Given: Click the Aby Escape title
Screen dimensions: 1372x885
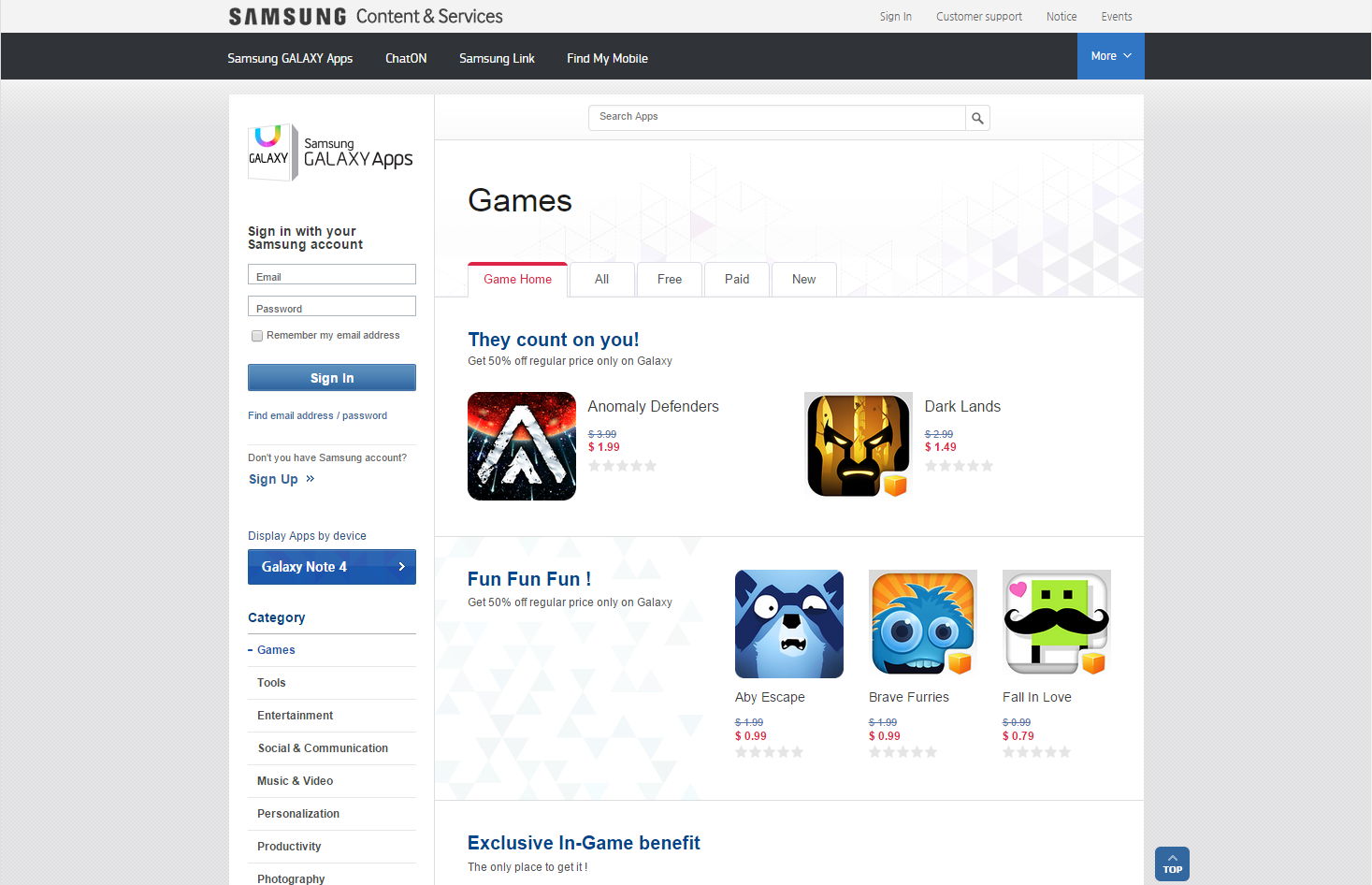Looking at the screenshot, I should click(770, 698).
